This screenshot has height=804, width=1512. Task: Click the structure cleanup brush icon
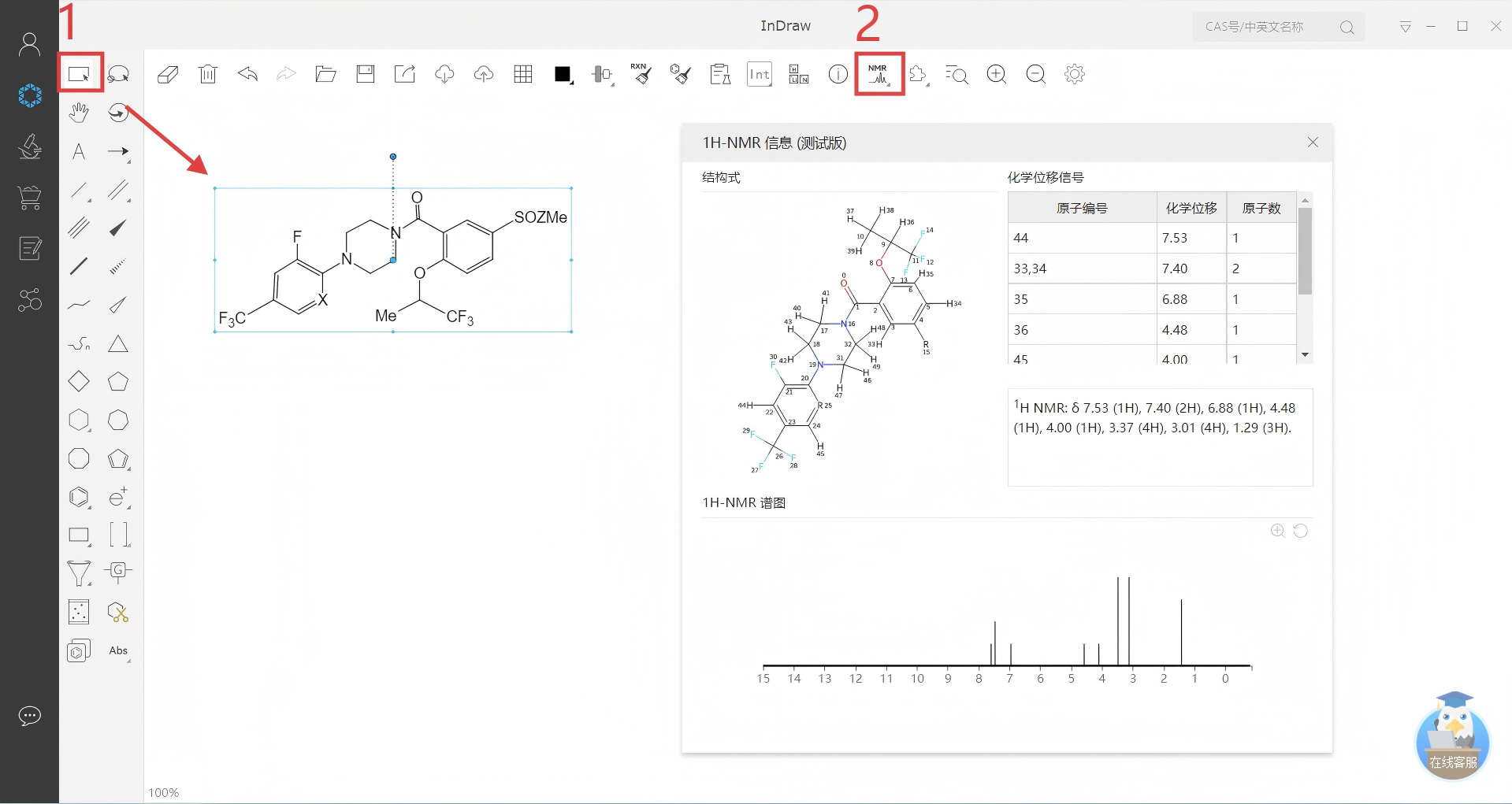pos(680,74)
